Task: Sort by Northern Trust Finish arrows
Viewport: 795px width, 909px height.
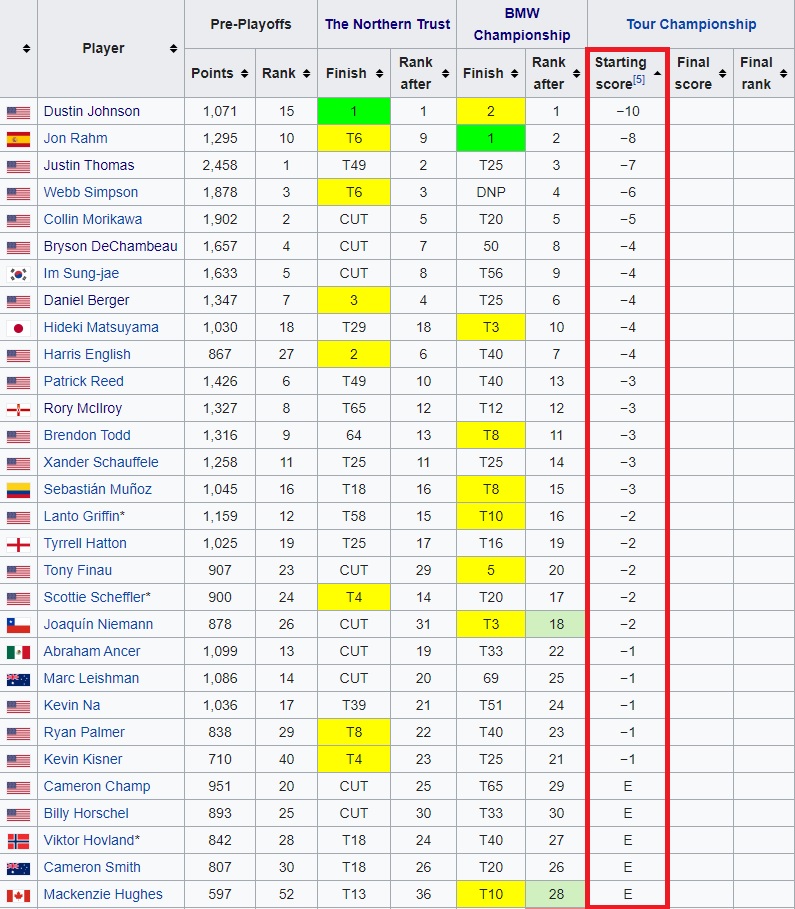Action: click(379, 74)
